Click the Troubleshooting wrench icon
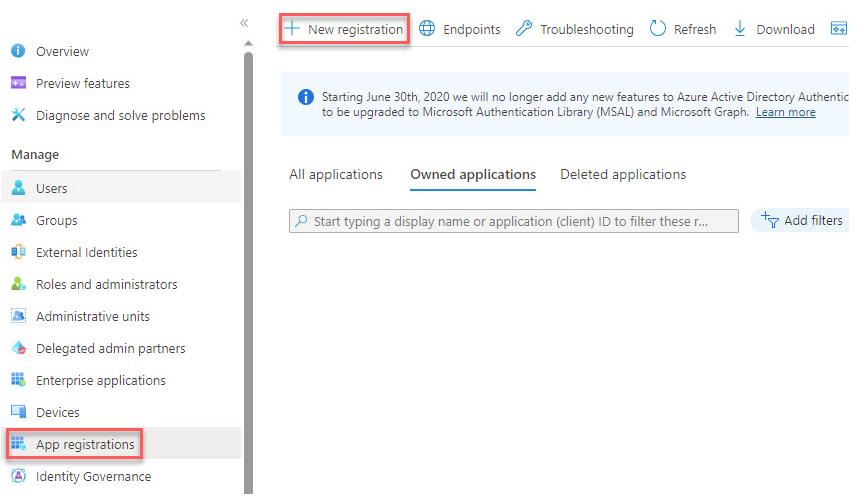 click(x=524, y=28)
